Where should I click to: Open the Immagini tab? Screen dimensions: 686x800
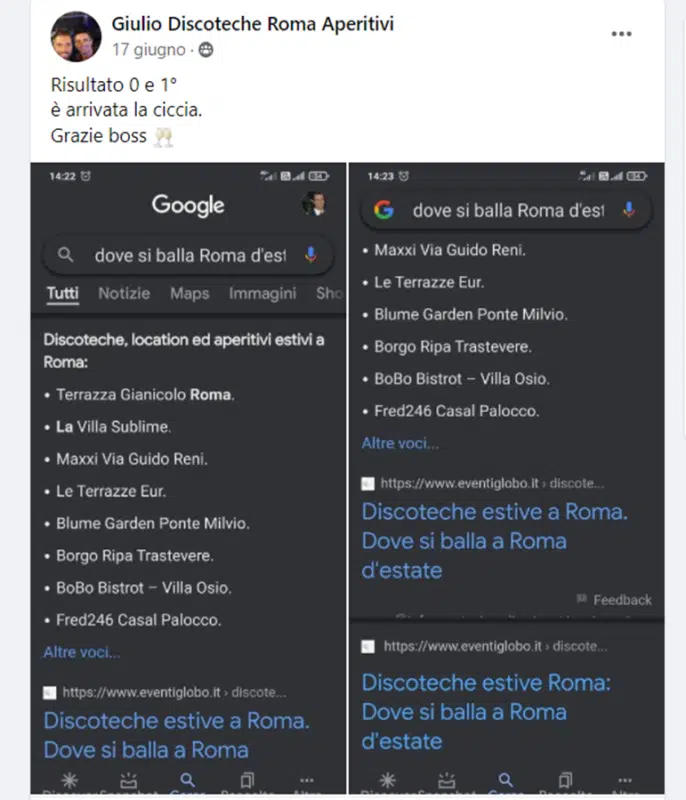pyautogui.click(x=262, y=293)
